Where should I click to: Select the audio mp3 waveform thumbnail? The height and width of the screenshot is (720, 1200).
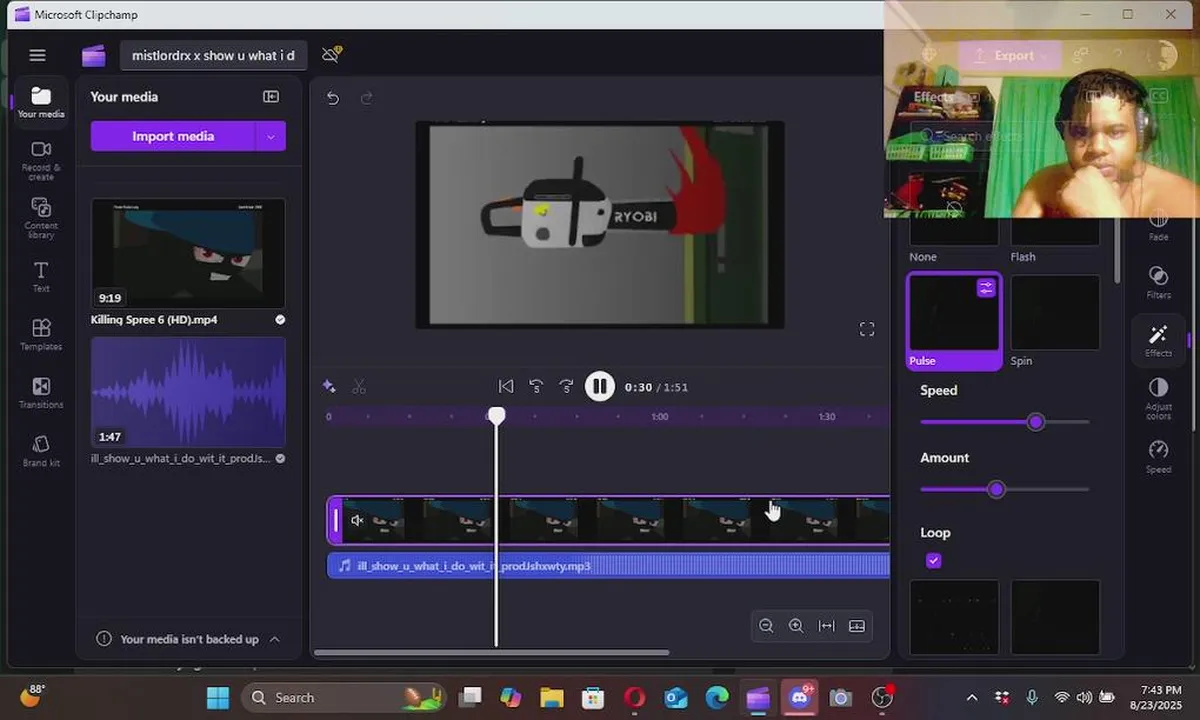point(188,391)
